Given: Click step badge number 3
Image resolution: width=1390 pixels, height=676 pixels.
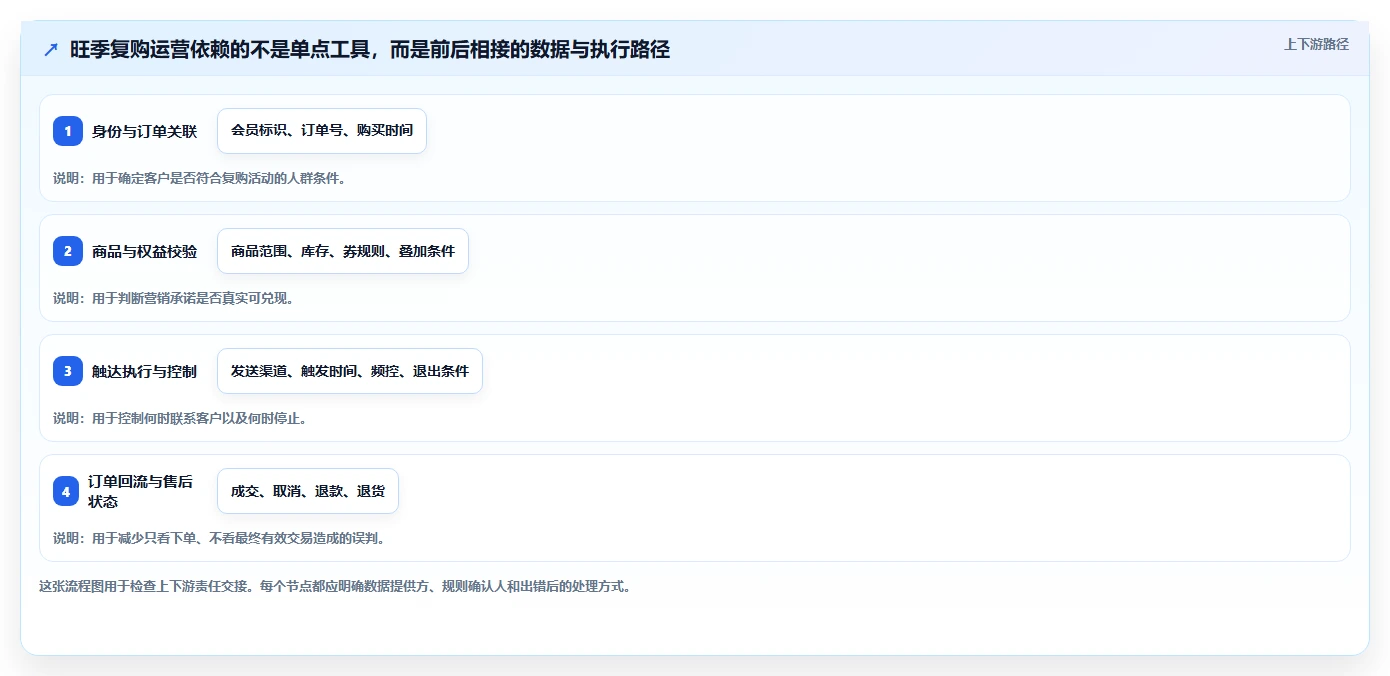Looking at the screenshot, I should [x=68, y=371].
